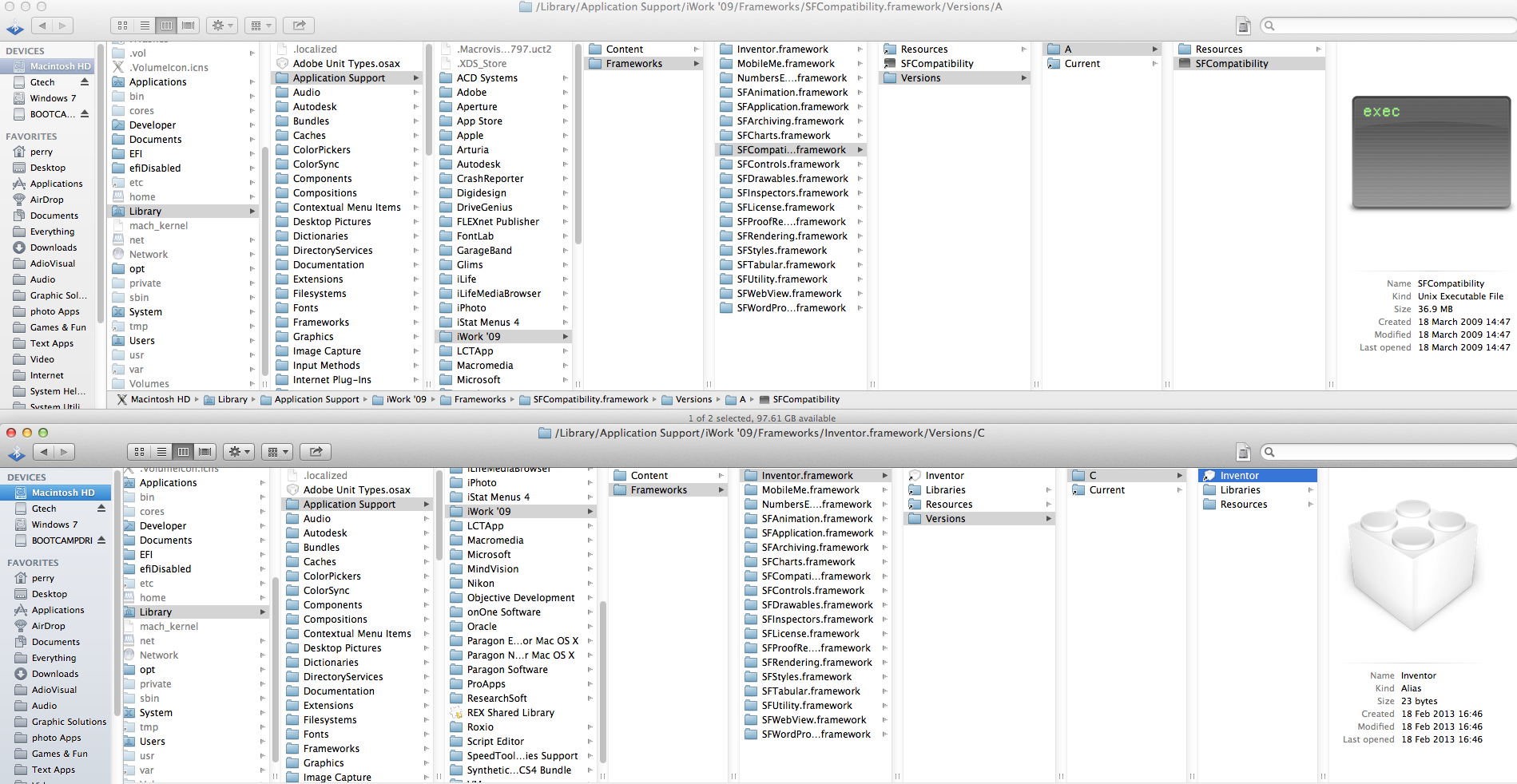Switch bottom window to Cover Flow view
This screenshot has width=1517, height=784.
pyautogui.click(x=205, y=452)
